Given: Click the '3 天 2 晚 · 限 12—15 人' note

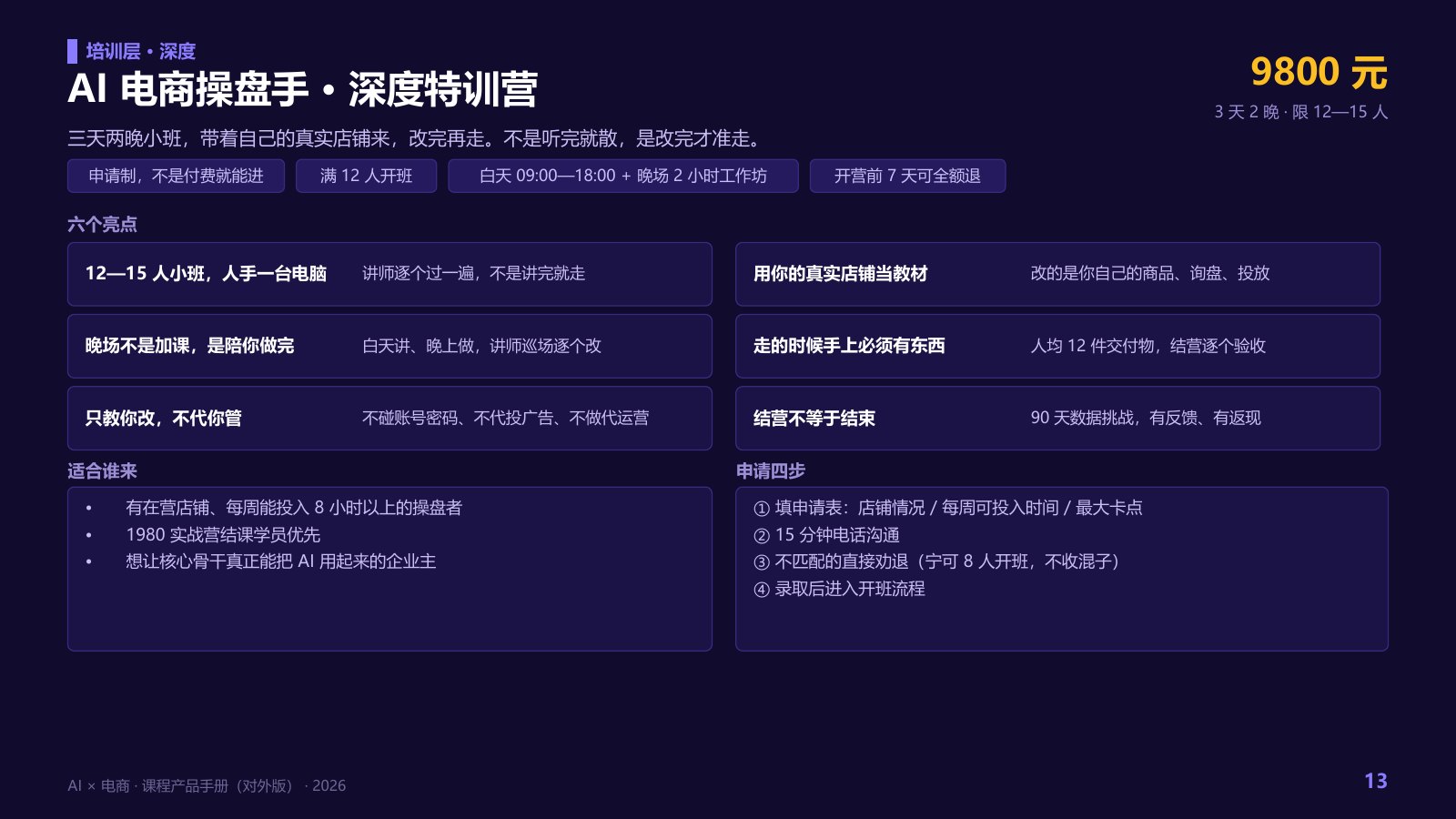Looking at the screenshot, I should (x=1300, y=112).
